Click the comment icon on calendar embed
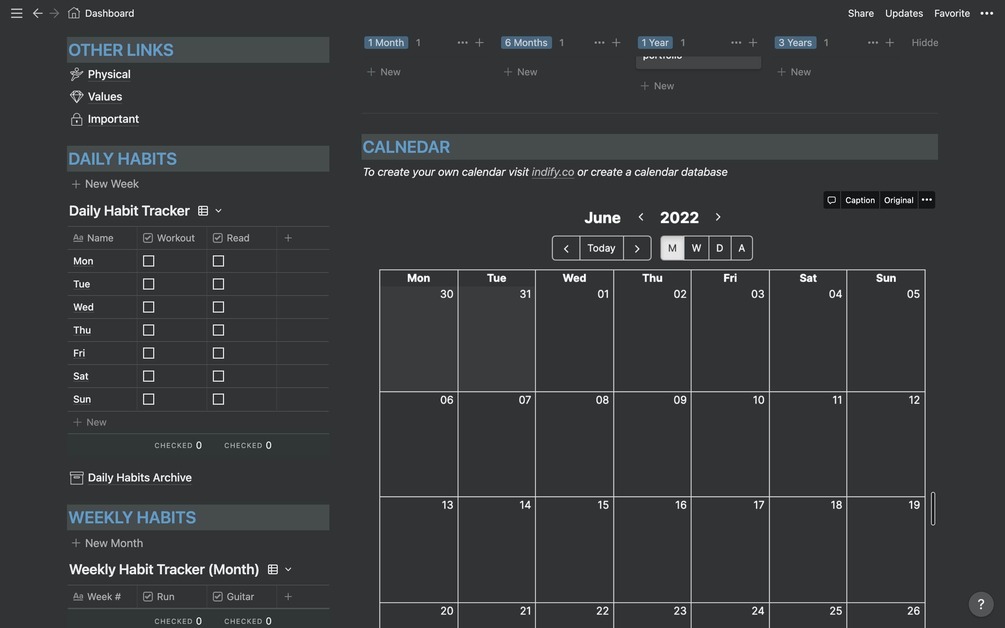Screen dimensions: 1005x628 coord(831,200)
